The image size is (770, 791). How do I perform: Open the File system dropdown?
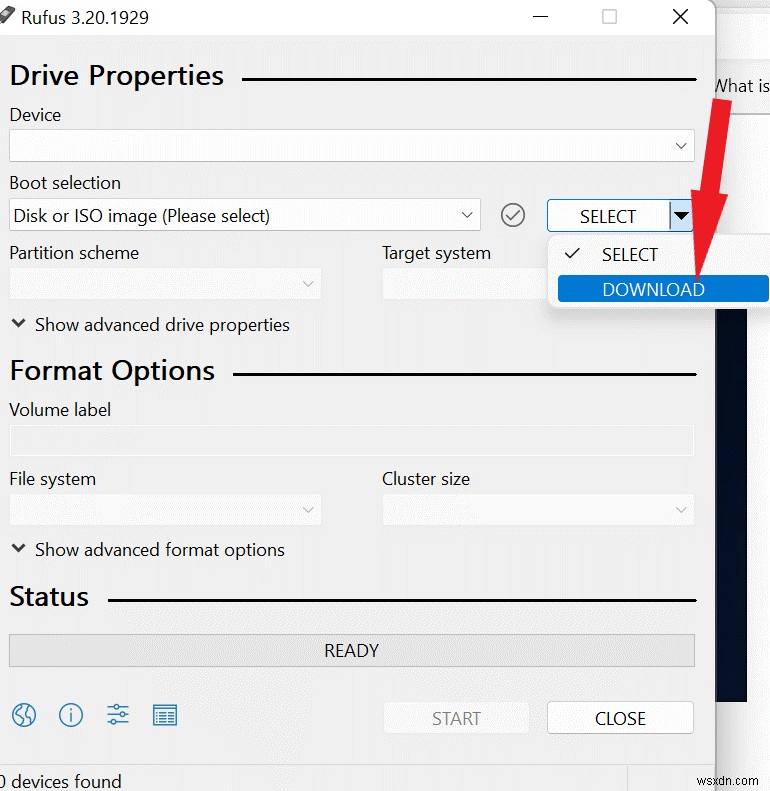pos(165,510)
